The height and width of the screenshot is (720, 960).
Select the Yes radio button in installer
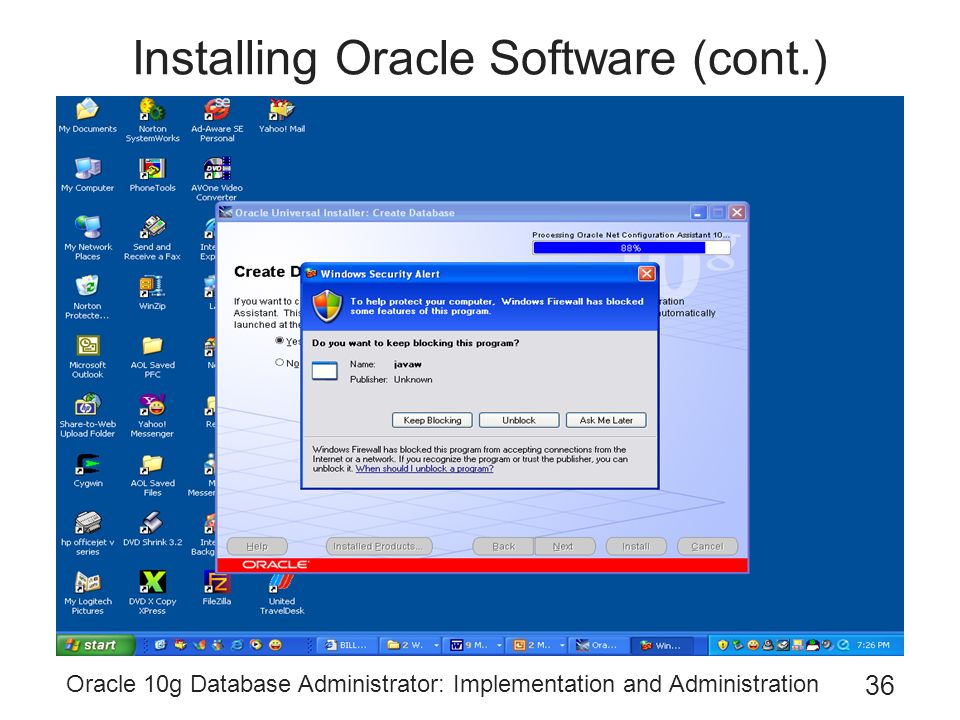280,340
